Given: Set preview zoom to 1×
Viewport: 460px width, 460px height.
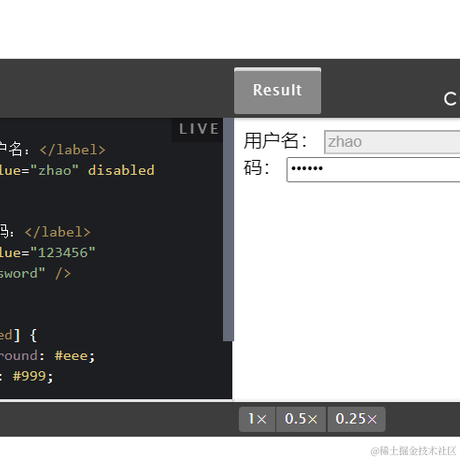Looking at the screenshot, I should coord(257,419).
